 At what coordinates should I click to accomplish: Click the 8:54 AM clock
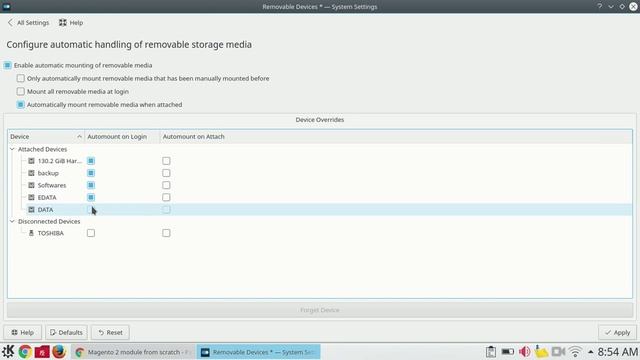(x=618, y=352)
